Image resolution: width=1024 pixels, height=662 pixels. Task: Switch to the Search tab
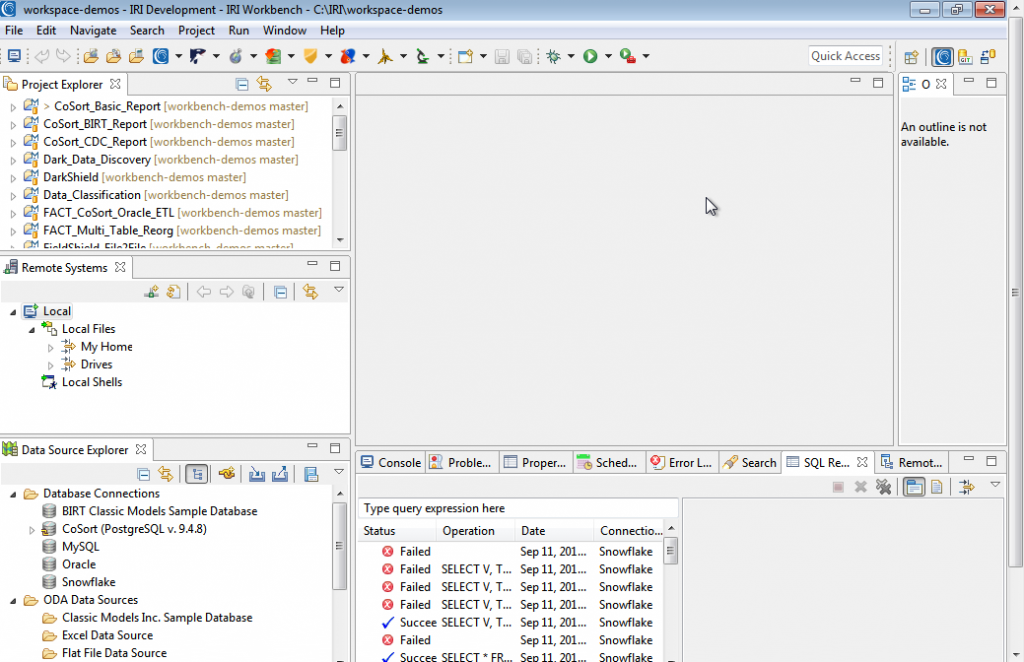[750, 462]
